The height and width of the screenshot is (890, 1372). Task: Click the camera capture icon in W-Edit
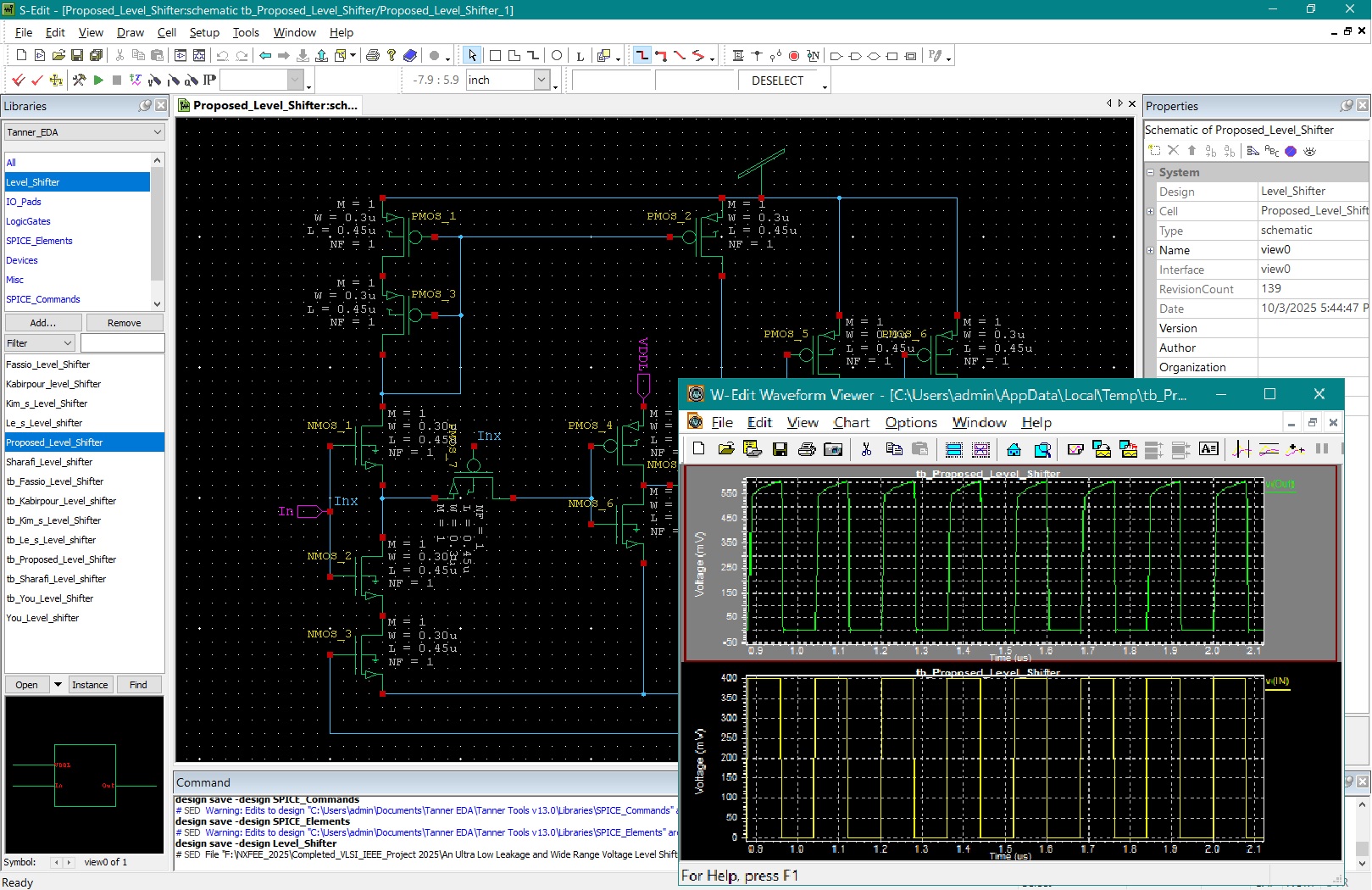(833, 449)
